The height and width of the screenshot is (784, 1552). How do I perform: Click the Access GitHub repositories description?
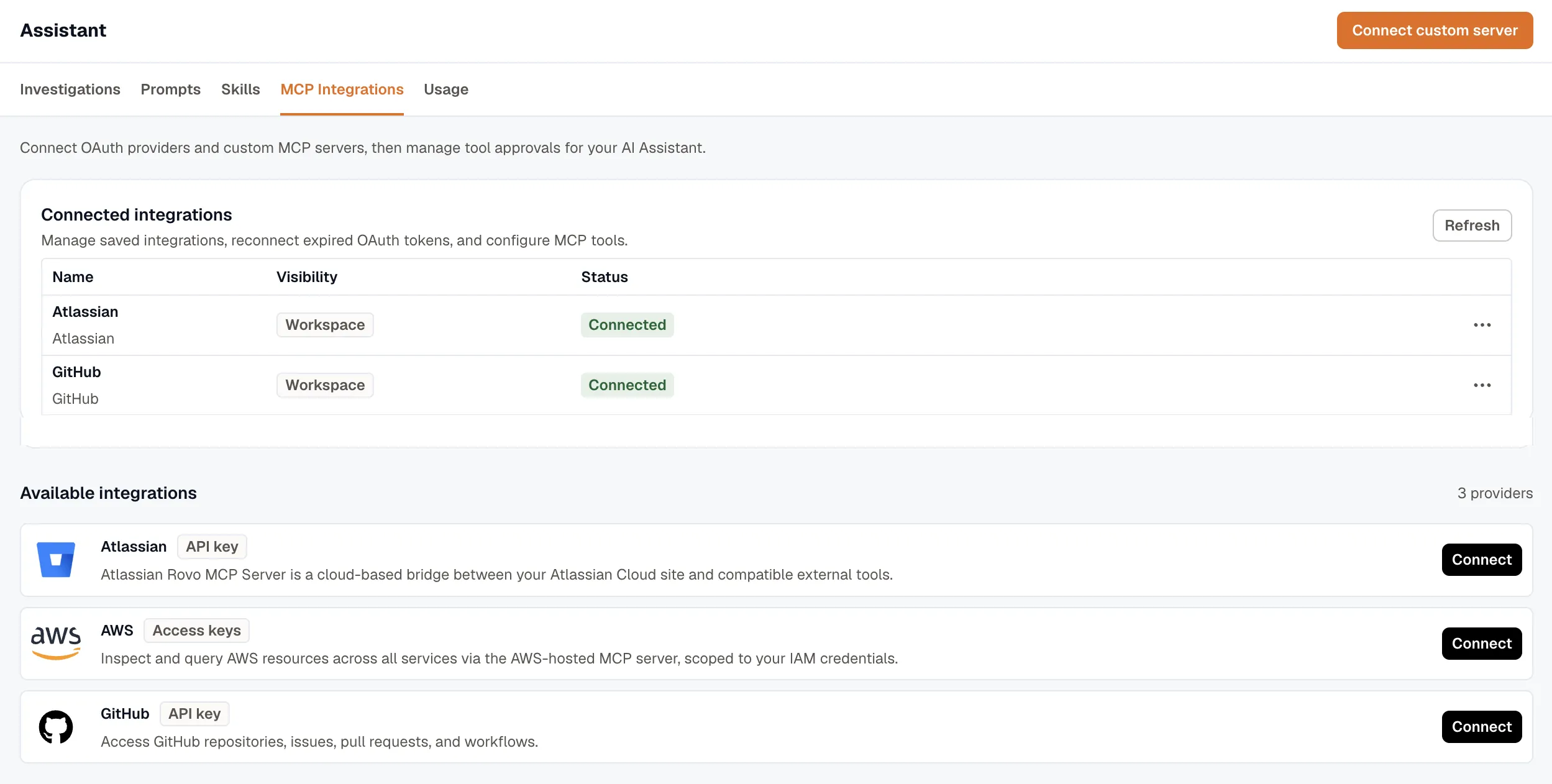[319, 742]
